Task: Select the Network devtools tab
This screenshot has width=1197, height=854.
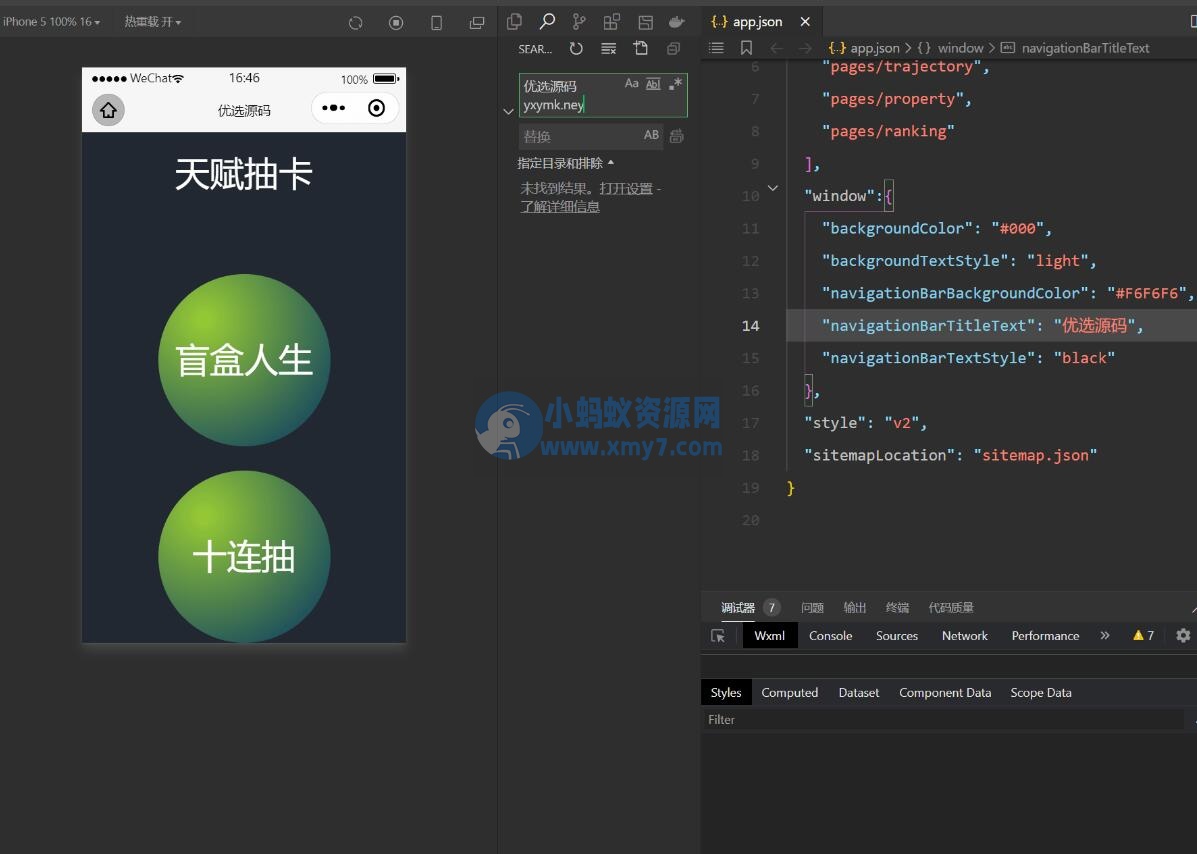Action: click(x=965, y=636)
